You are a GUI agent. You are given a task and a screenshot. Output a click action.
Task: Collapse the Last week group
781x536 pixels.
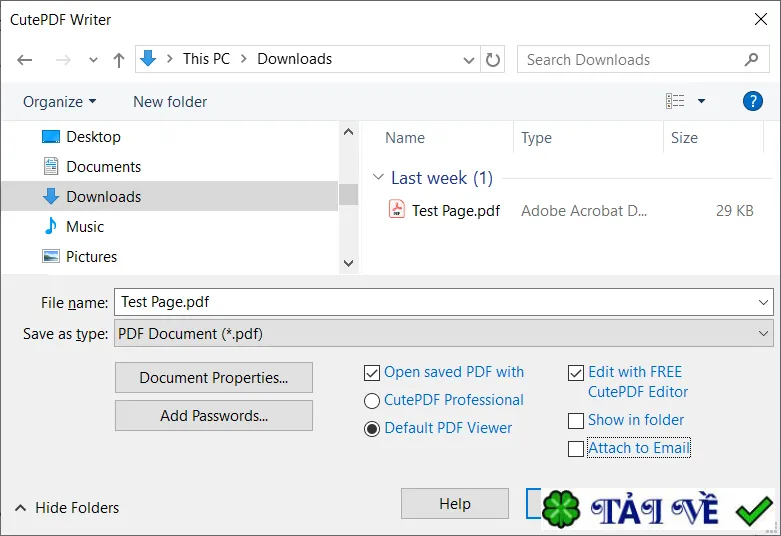tap(379, 177)
